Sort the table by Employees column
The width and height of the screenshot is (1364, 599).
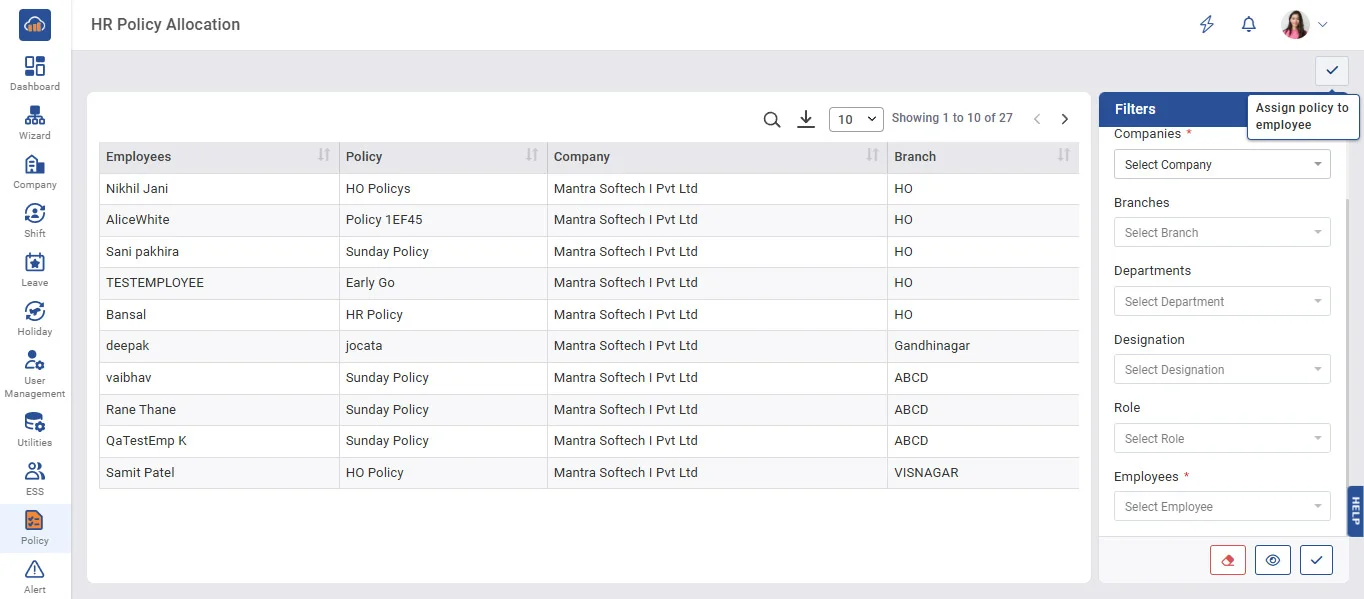point(323,156)
